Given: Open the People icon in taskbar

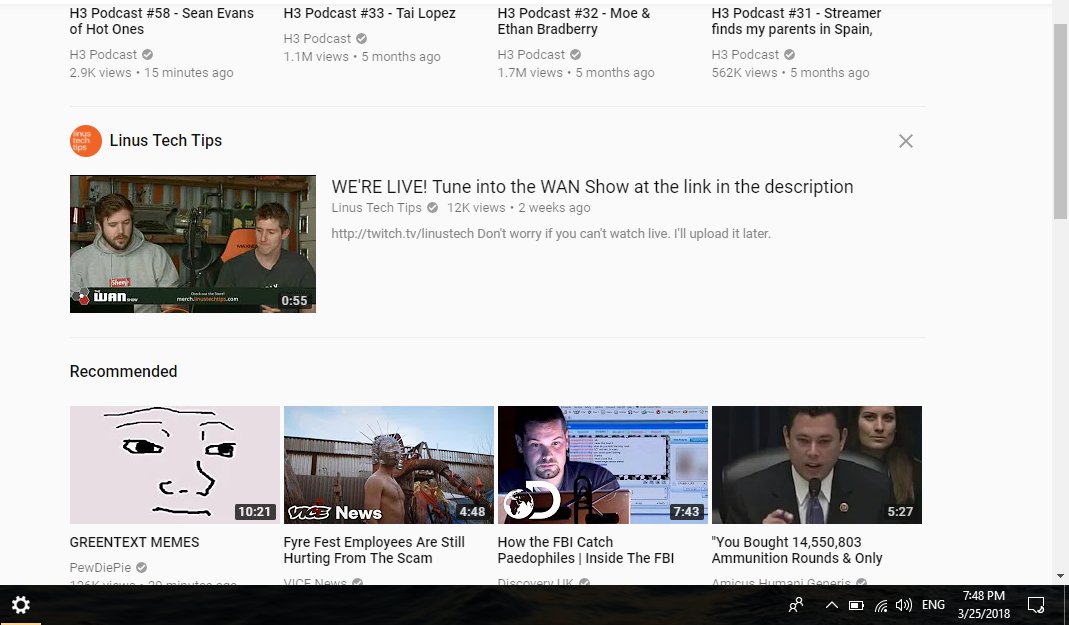Looking at the screenshot, I should [x=796, y=605].
